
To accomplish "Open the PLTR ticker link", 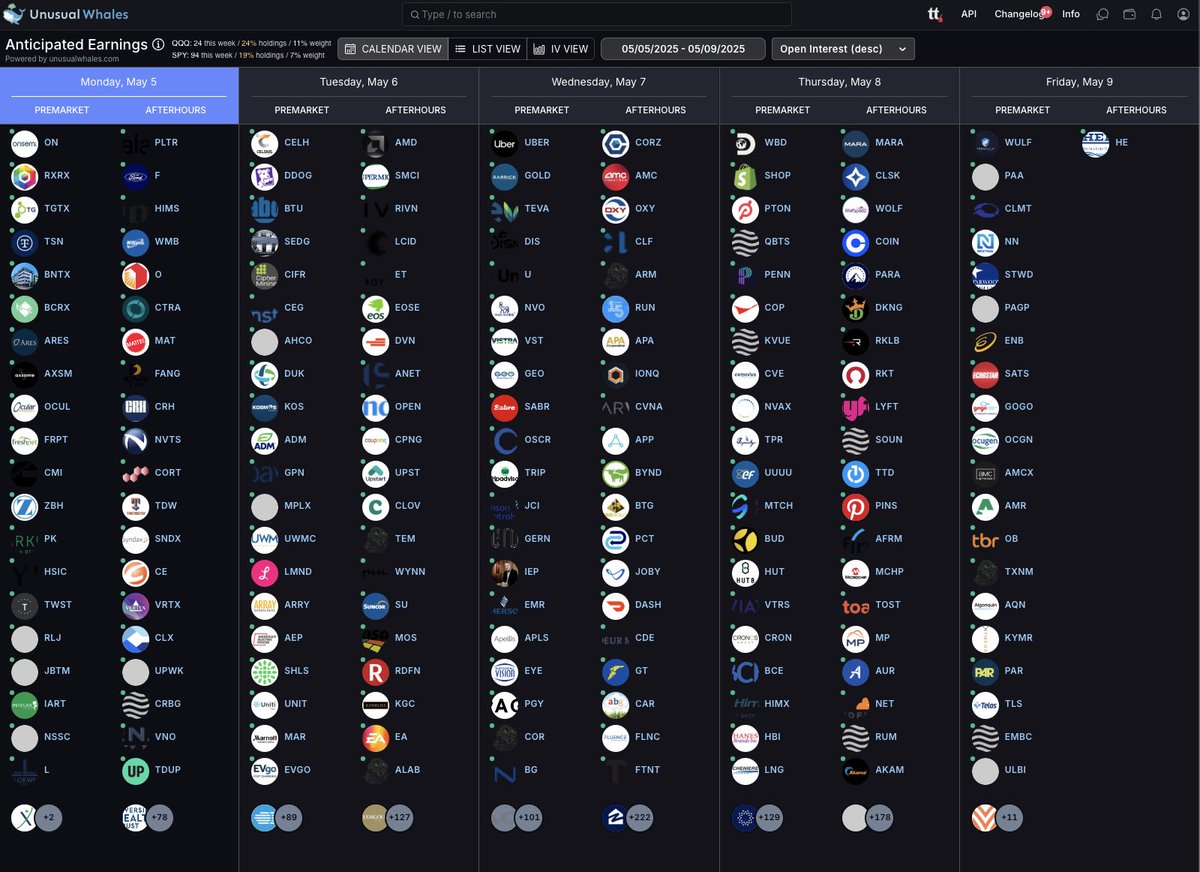I will (x=166, y=143).
